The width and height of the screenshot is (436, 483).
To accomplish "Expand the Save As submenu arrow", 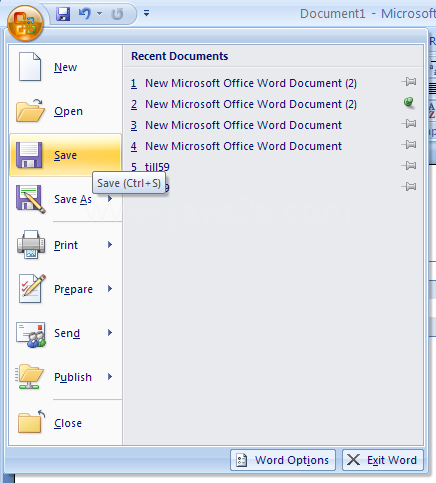I will [110, 199].
